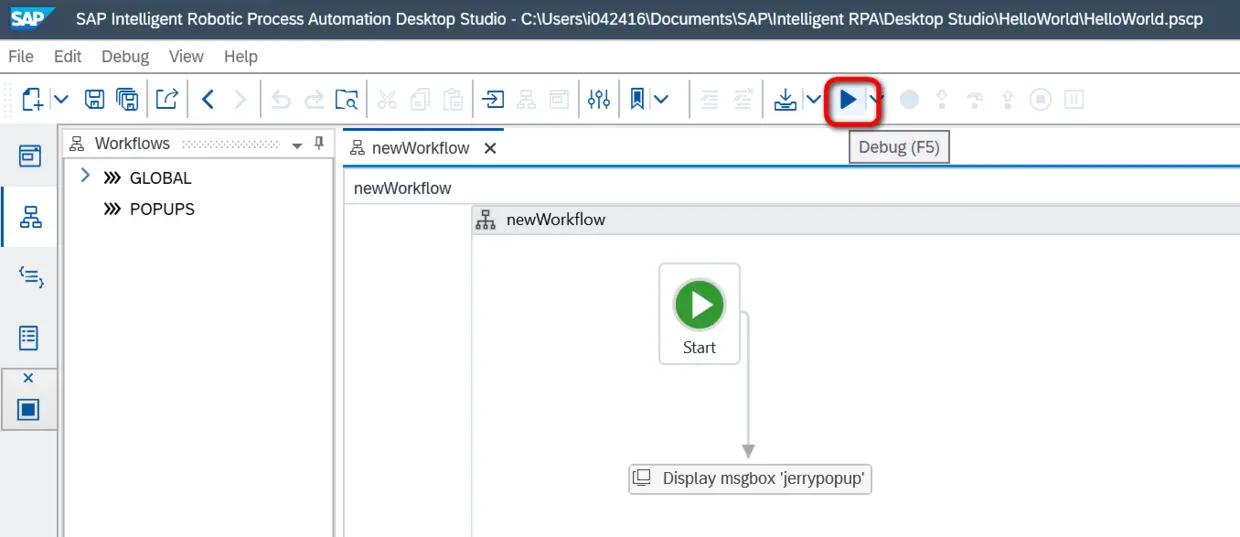Click the Step Into debug icon
Screen dimensions: 1240x537
tap(942, 99)
